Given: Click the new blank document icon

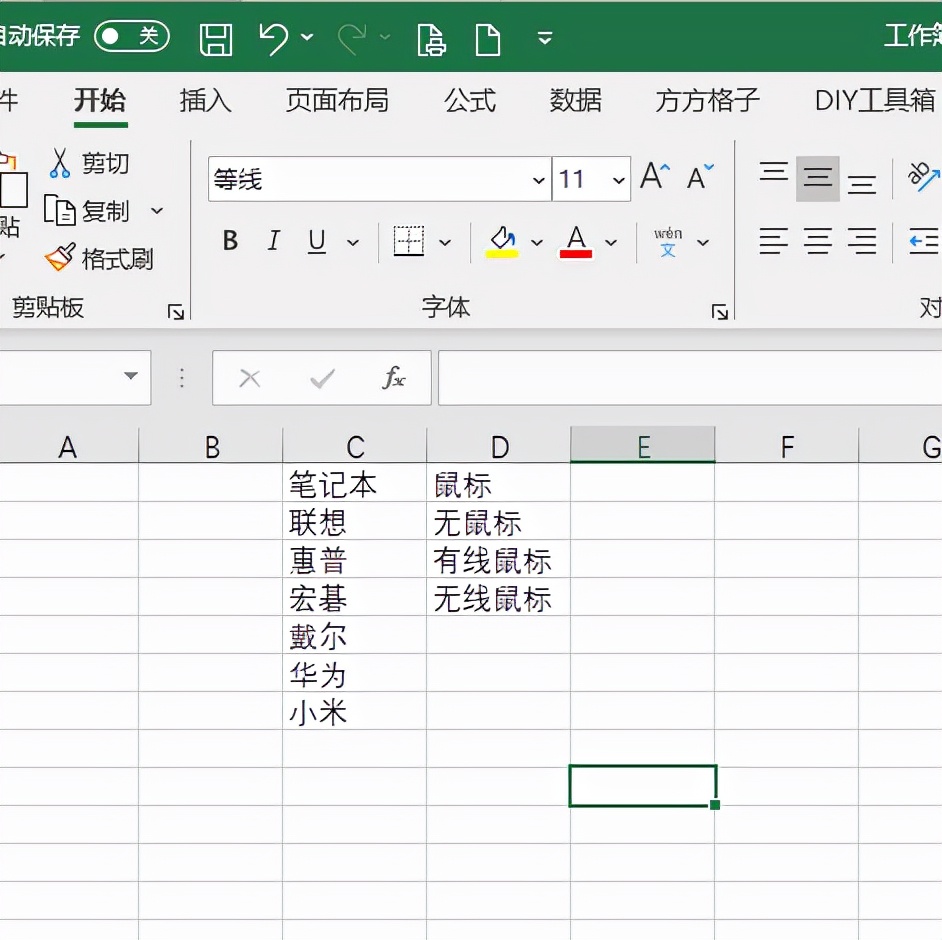Looking at the screenshot, I should click(x=487, y=40).
